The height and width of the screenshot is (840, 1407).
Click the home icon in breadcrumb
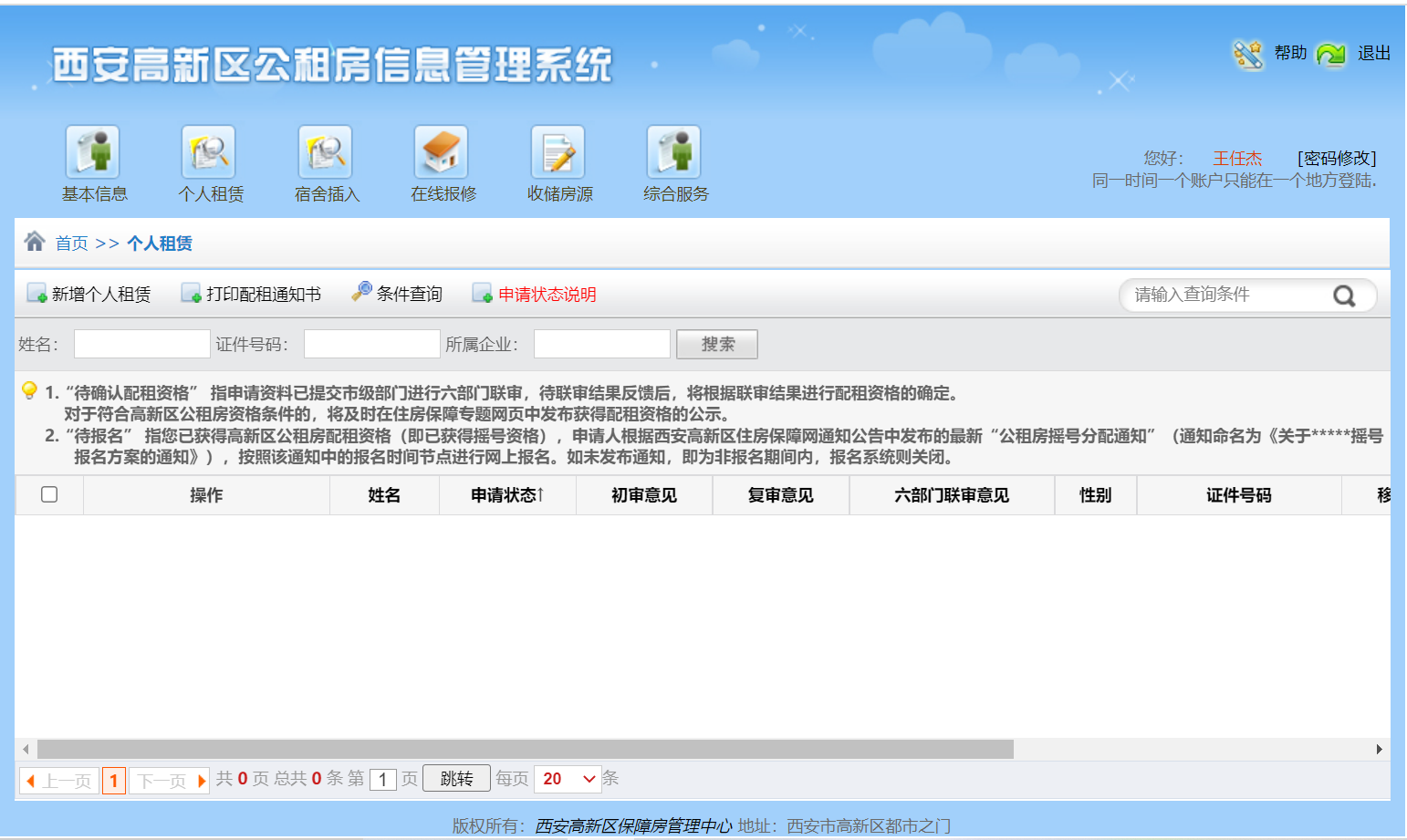pos(35,241)
